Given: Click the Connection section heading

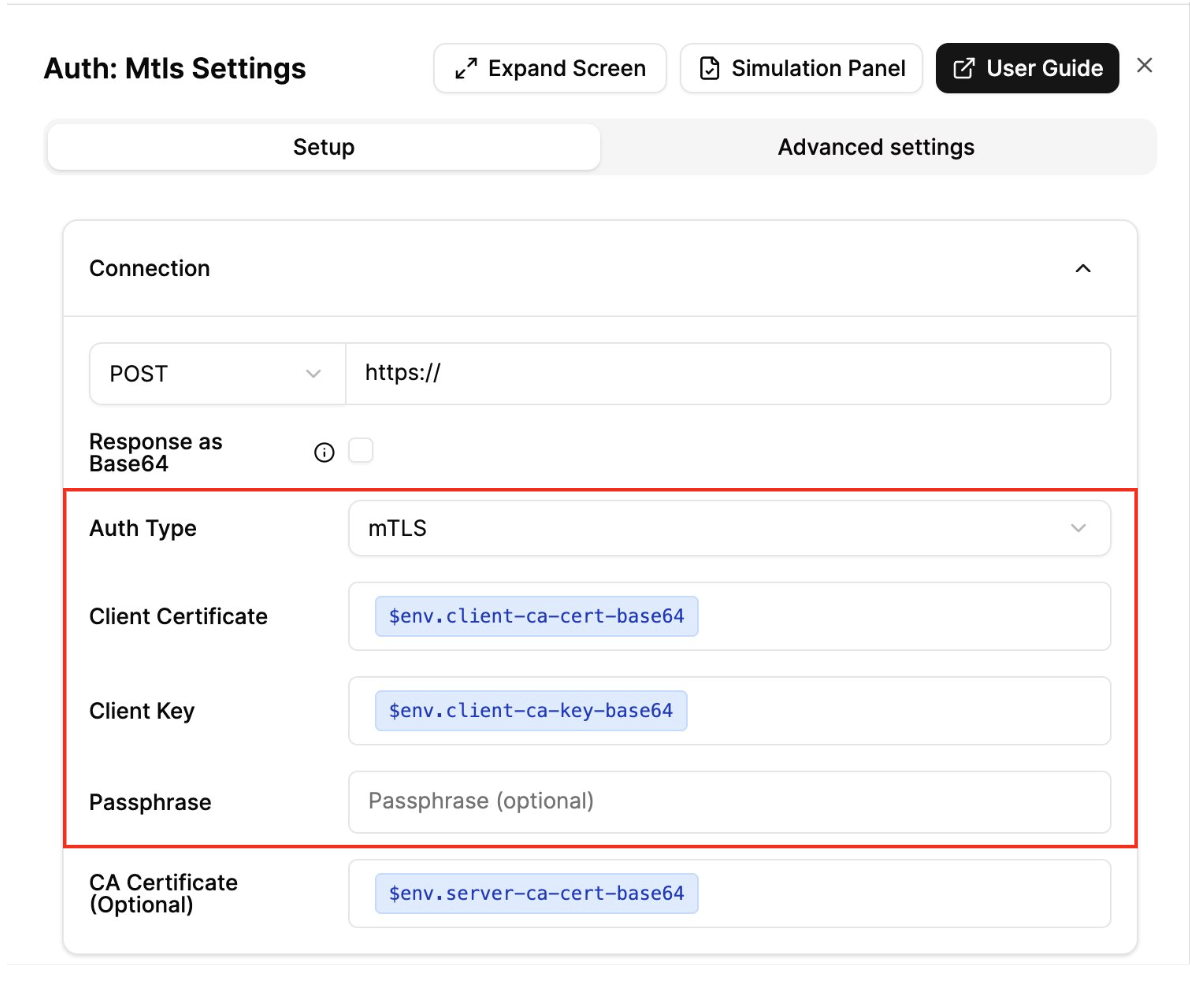Looking at the screenshot, I should (150, 269).
